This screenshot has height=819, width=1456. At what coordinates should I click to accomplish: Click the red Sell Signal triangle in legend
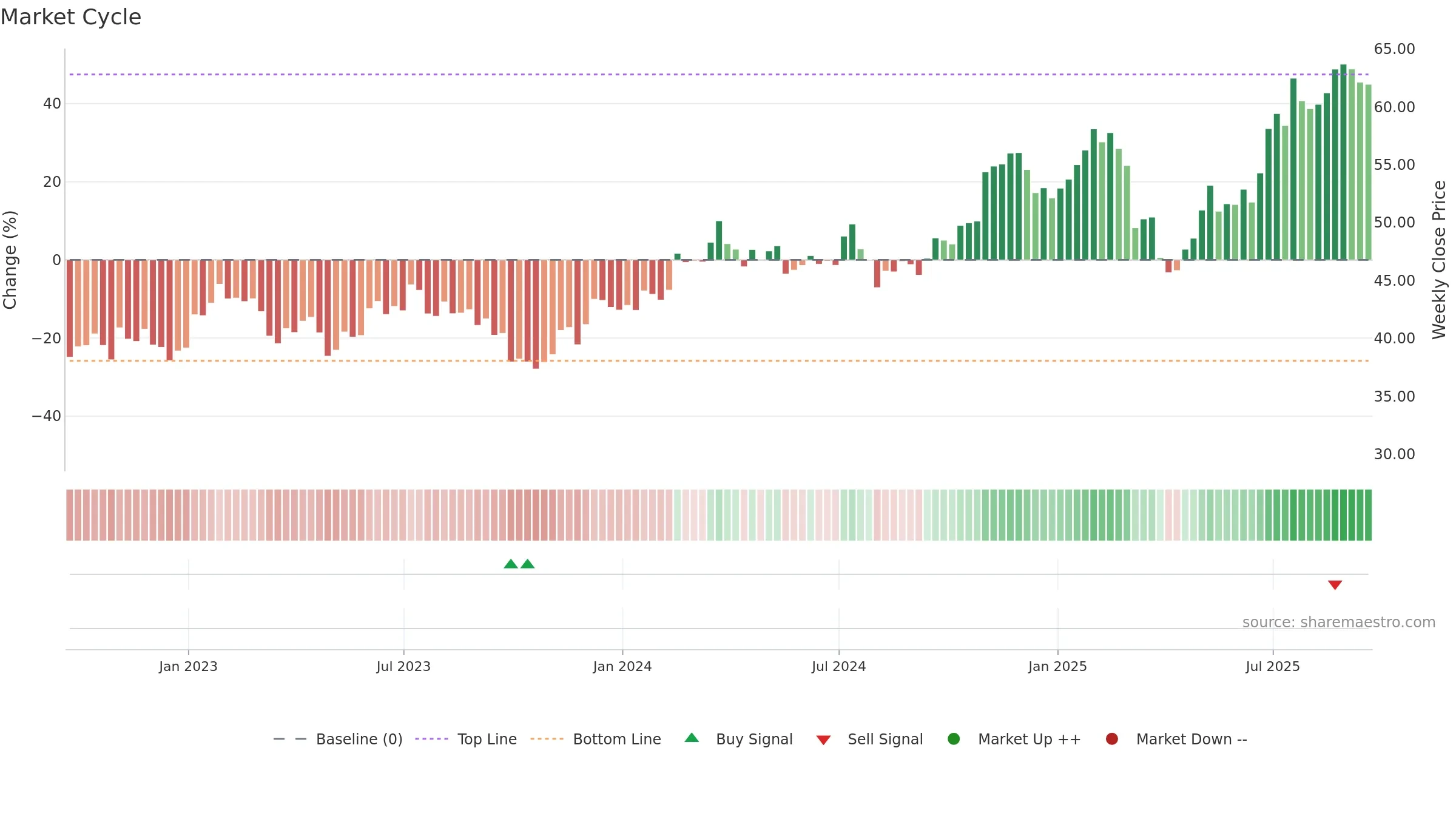[x=823, y=740]
